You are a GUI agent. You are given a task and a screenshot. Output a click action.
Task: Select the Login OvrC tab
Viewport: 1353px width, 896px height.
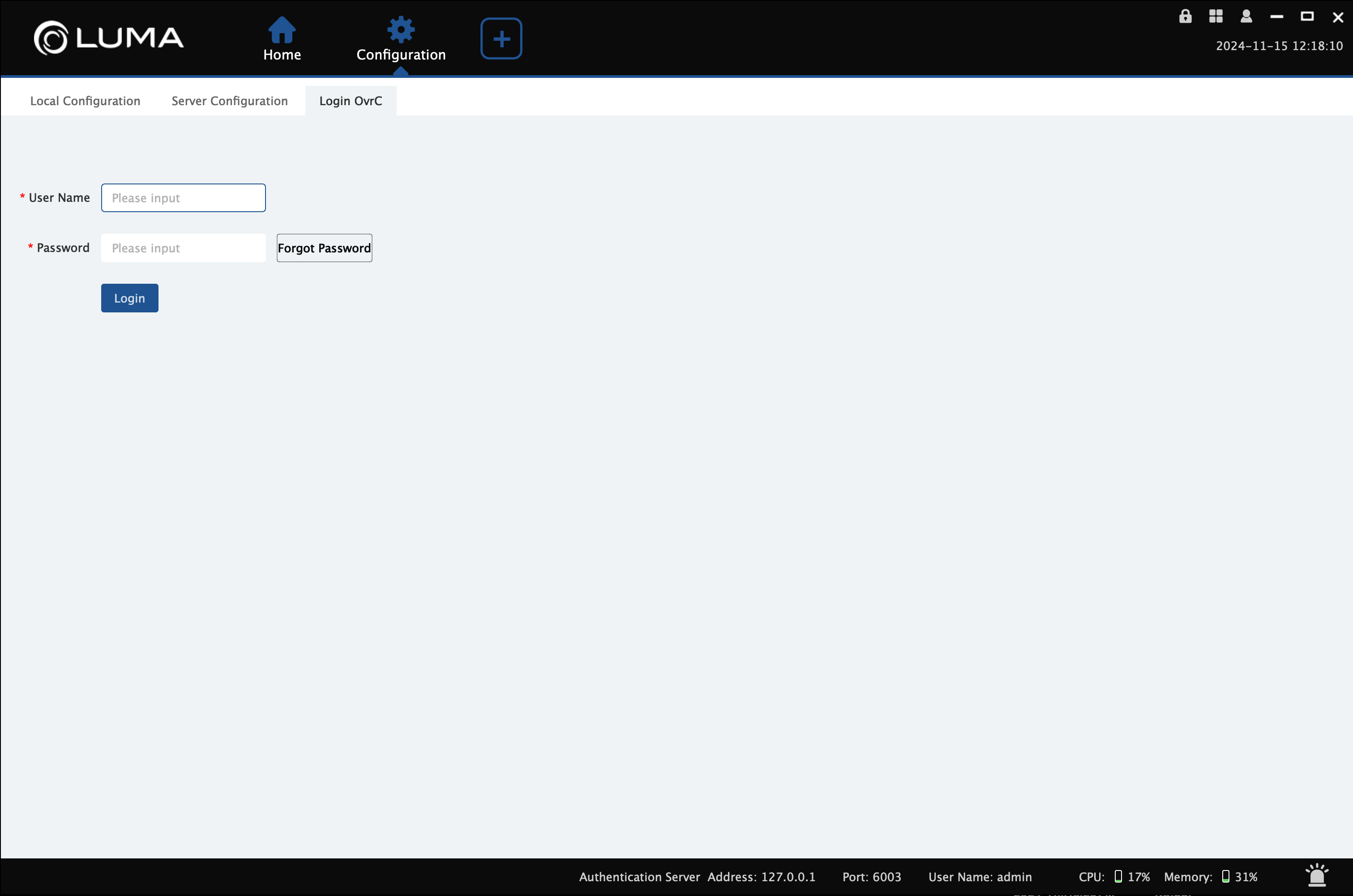351,101
